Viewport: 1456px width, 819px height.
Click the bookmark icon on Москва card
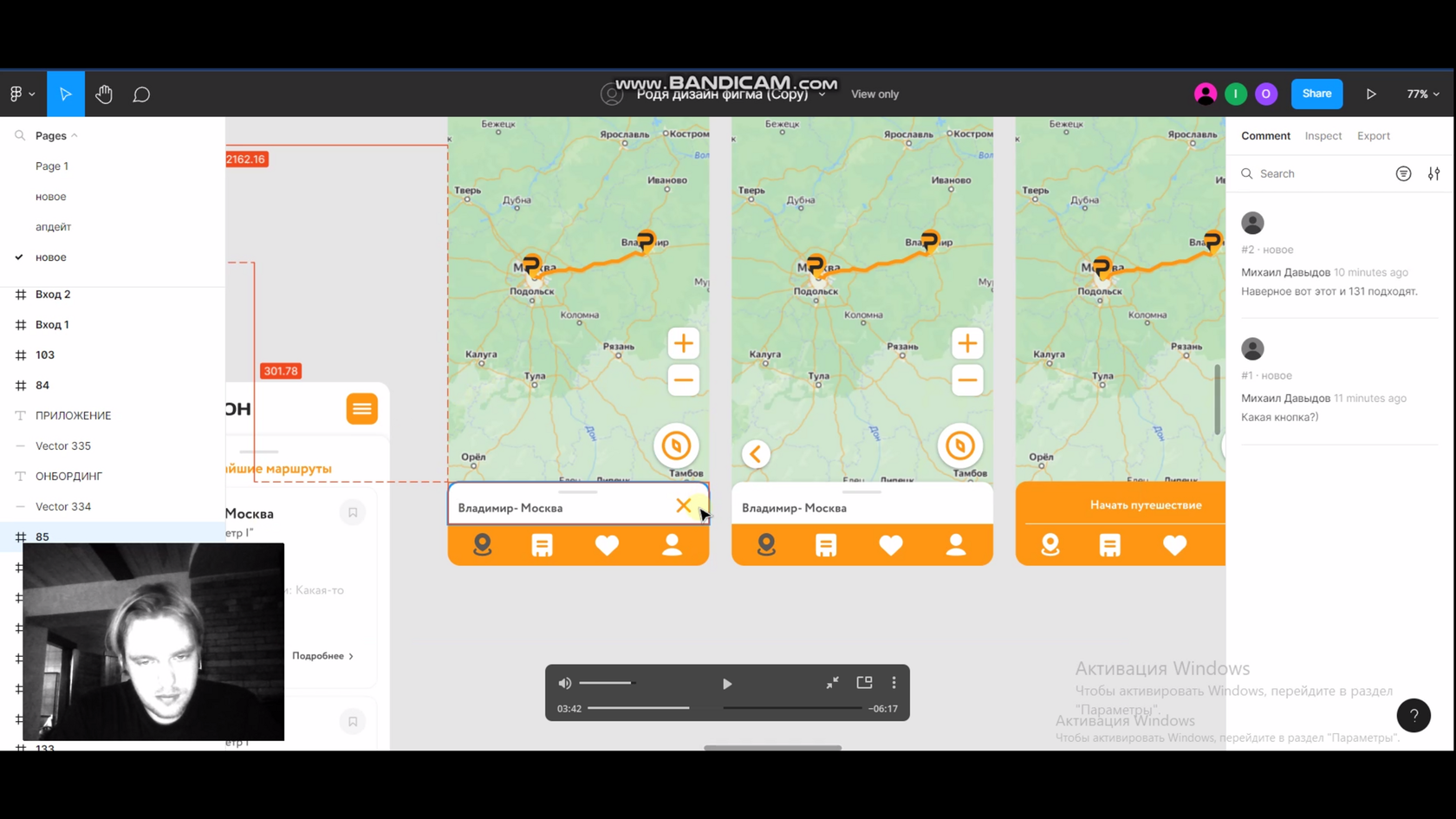pyautogui.click(x=353, y=512)
